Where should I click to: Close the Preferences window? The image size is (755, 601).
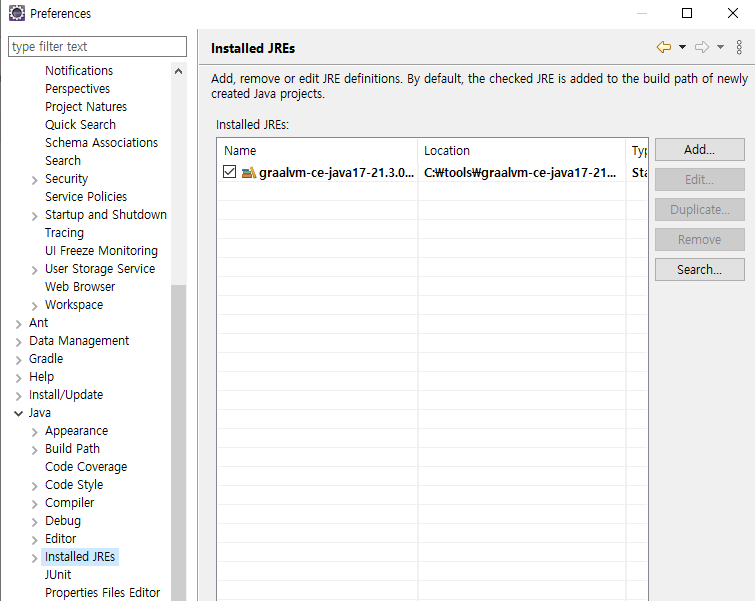[x=733, y=13]
